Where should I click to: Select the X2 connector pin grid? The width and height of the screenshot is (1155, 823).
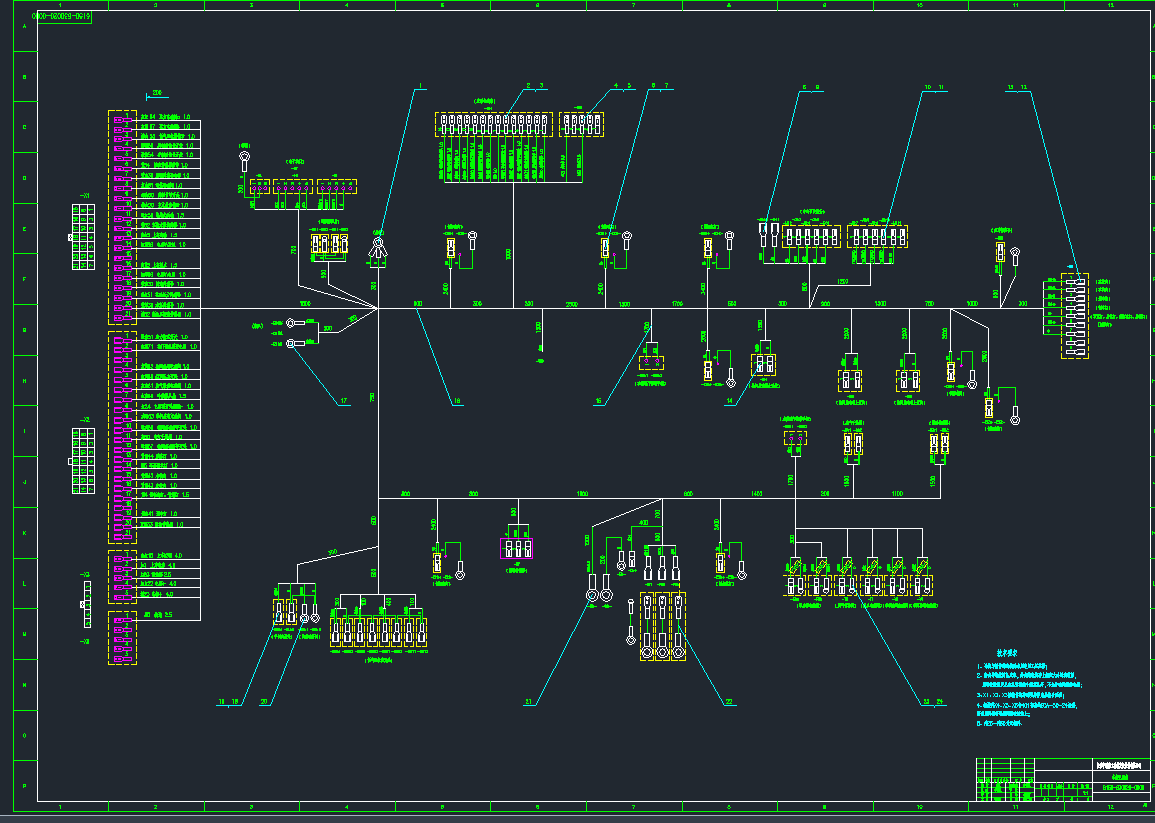82,461
